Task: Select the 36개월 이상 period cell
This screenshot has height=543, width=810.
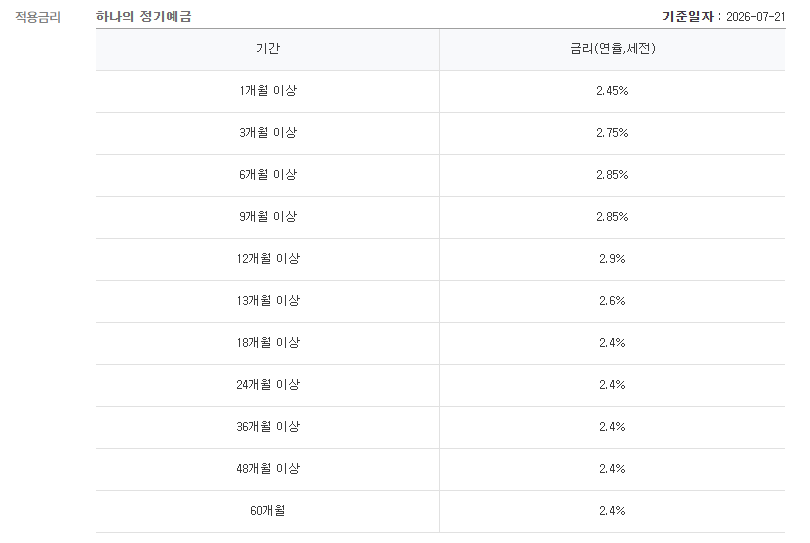Action: click(268, 427)
